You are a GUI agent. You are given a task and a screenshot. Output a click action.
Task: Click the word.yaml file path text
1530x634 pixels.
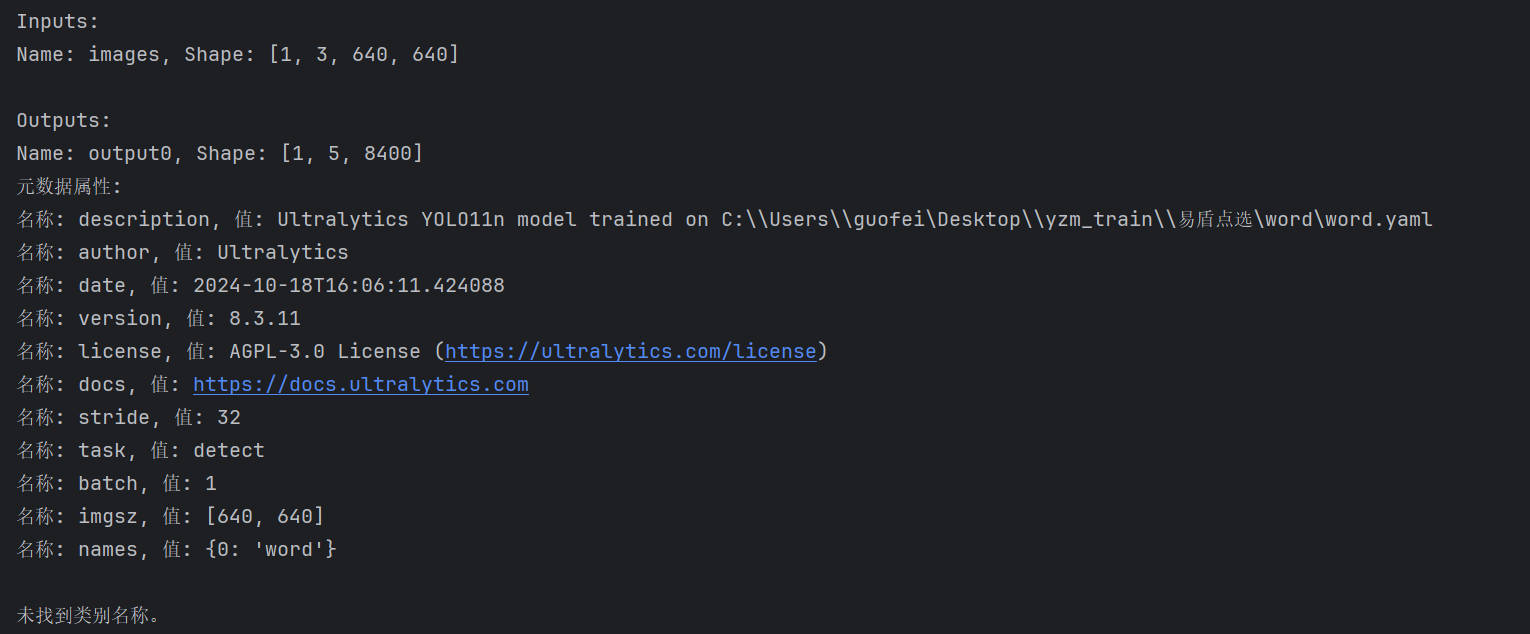(x=1379, y=219)
